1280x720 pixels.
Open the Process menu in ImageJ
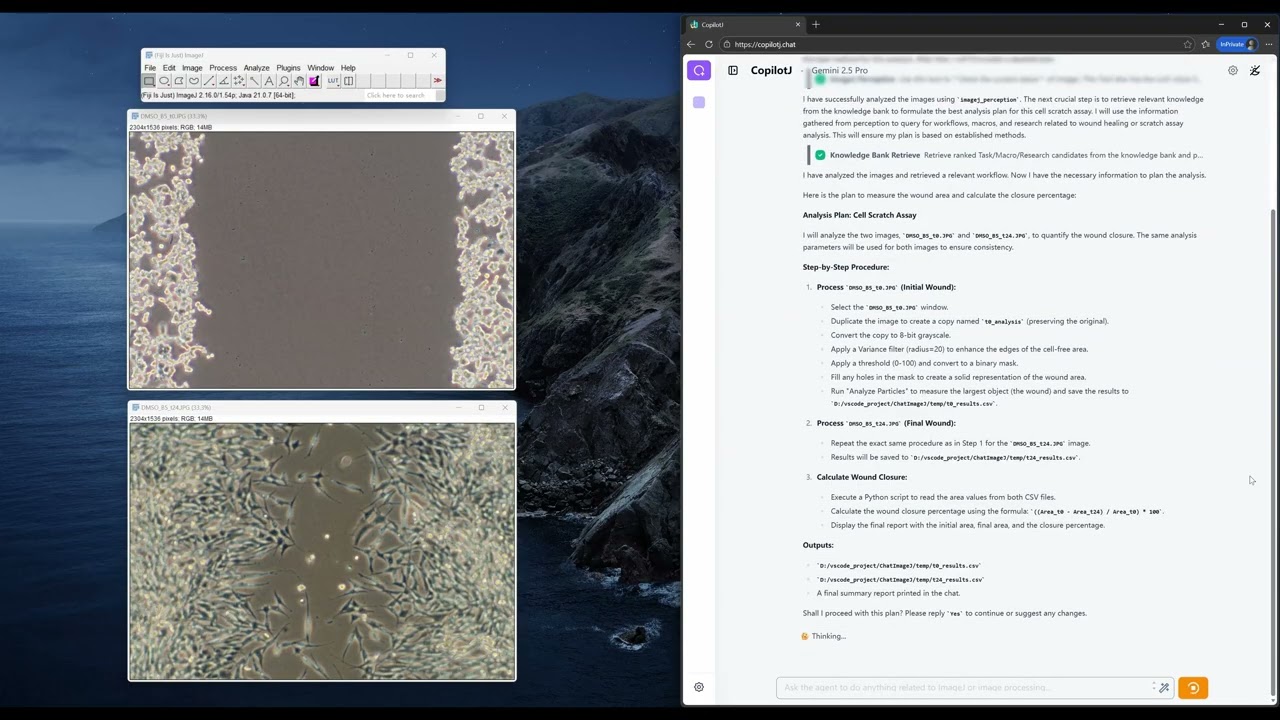pyautogui.click(x=223, y=68)
